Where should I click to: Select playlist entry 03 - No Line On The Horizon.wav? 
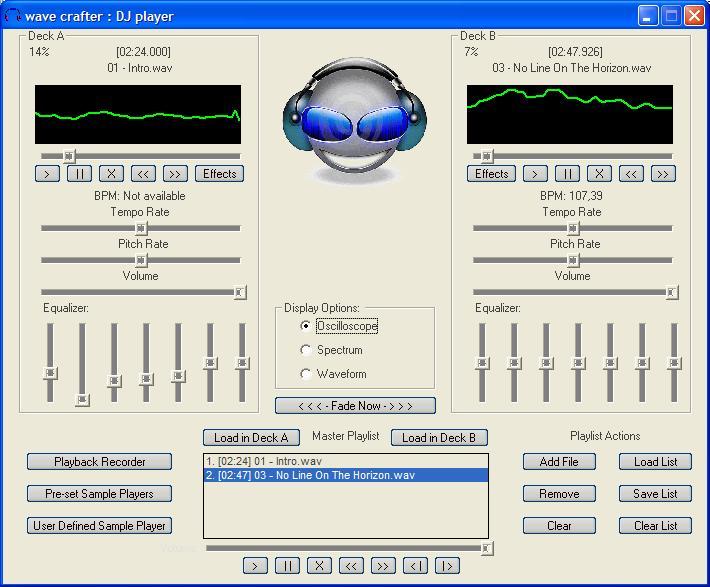click(346, 475)
